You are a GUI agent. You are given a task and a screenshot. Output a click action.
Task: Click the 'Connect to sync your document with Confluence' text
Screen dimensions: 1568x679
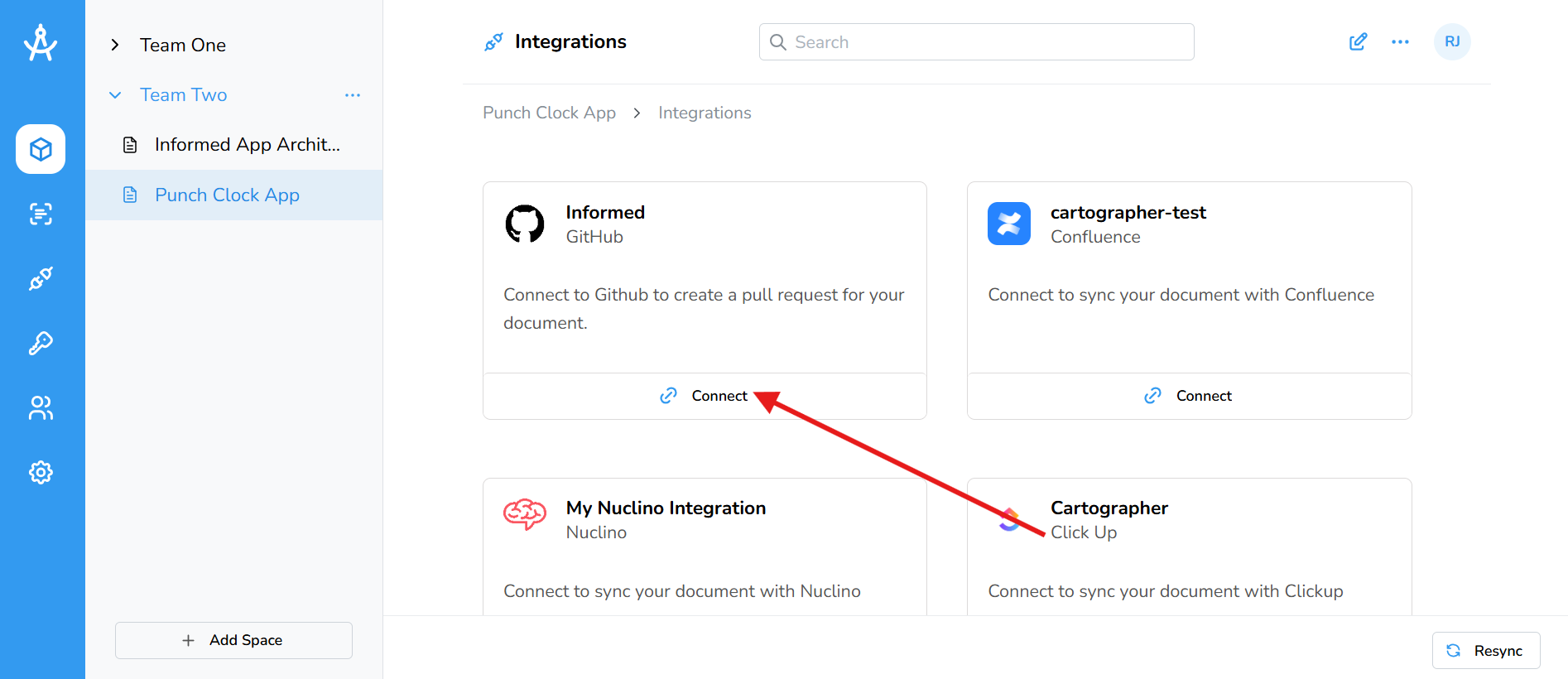[x=1181, y=295]
